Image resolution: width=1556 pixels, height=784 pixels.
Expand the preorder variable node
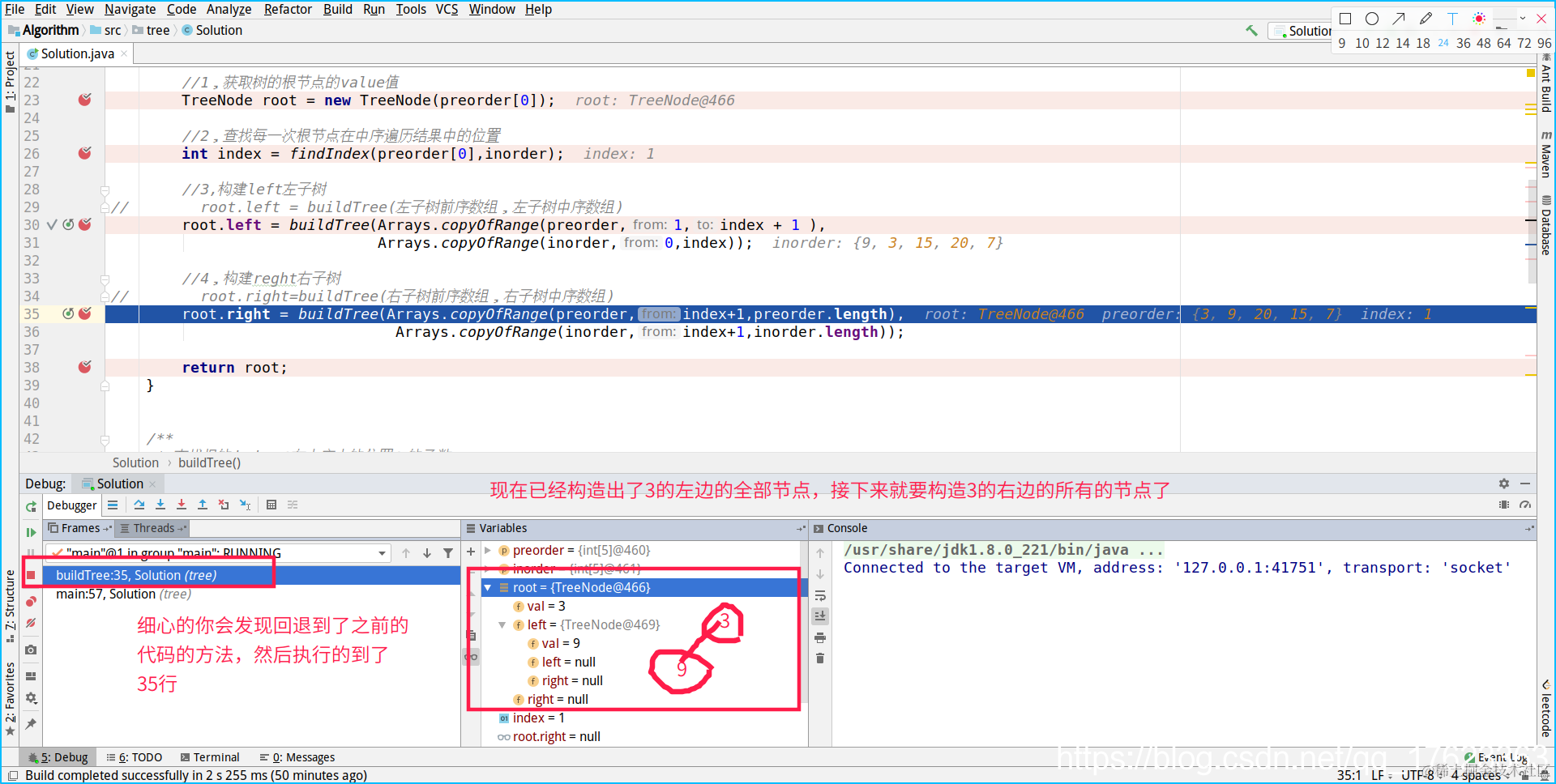(488, 551)
